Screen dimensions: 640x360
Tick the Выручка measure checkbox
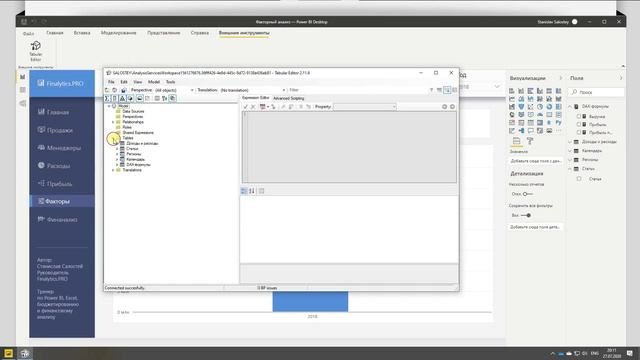579,116
